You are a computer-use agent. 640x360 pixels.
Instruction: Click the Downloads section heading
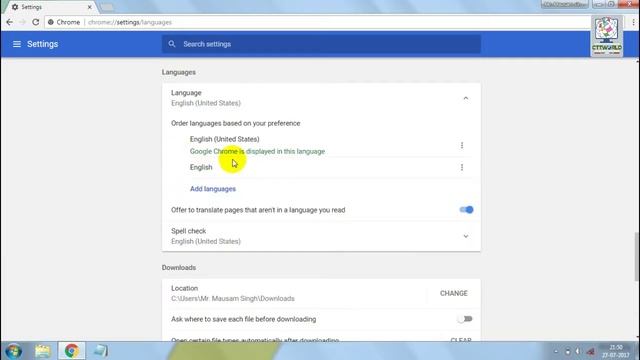pos(179,268)
